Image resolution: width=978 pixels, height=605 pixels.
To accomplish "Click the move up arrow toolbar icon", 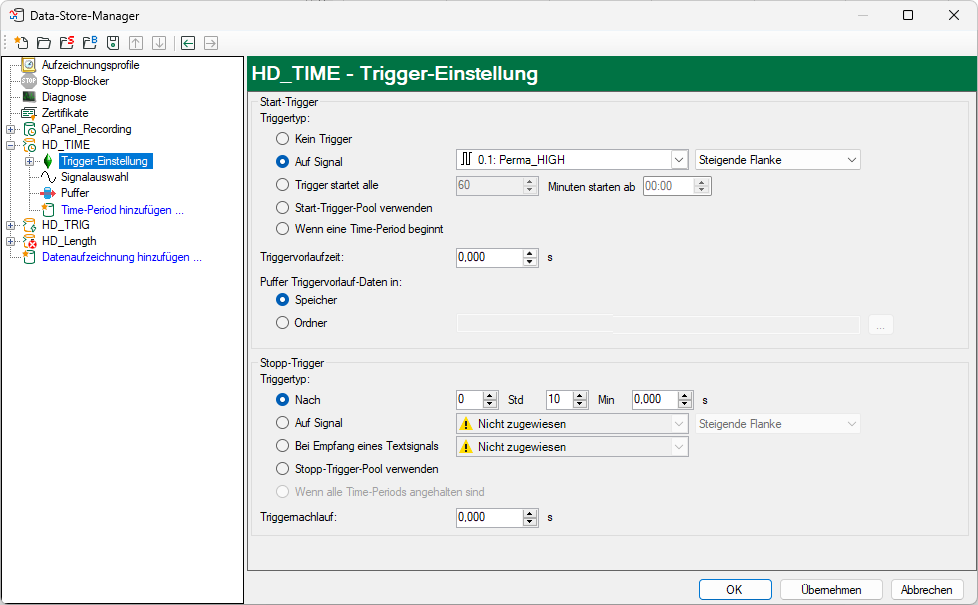I will point(136,42).
